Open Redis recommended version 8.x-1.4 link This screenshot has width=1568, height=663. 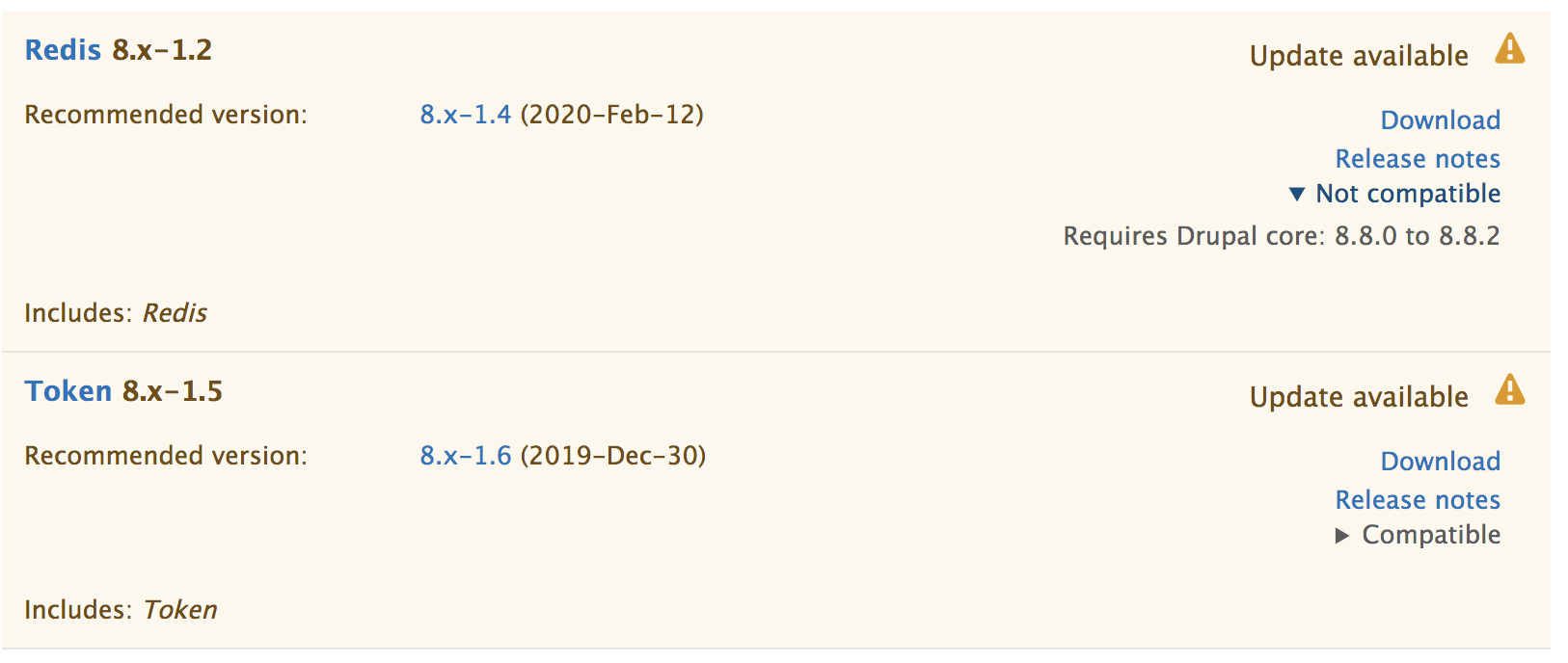tap(466, 115)
